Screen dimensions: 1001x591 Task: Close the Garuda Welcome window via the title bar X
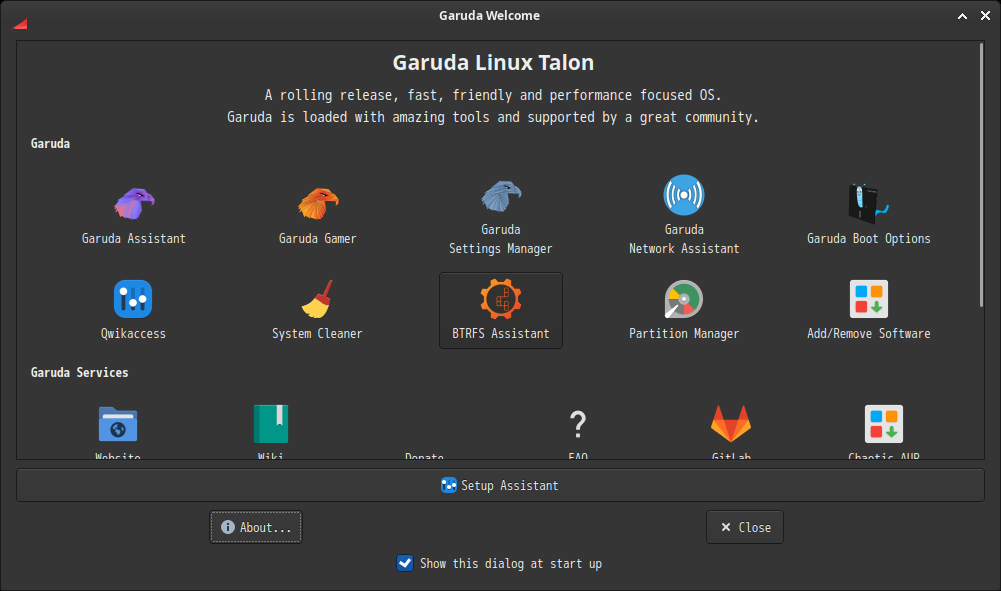(x=986, y=16)
